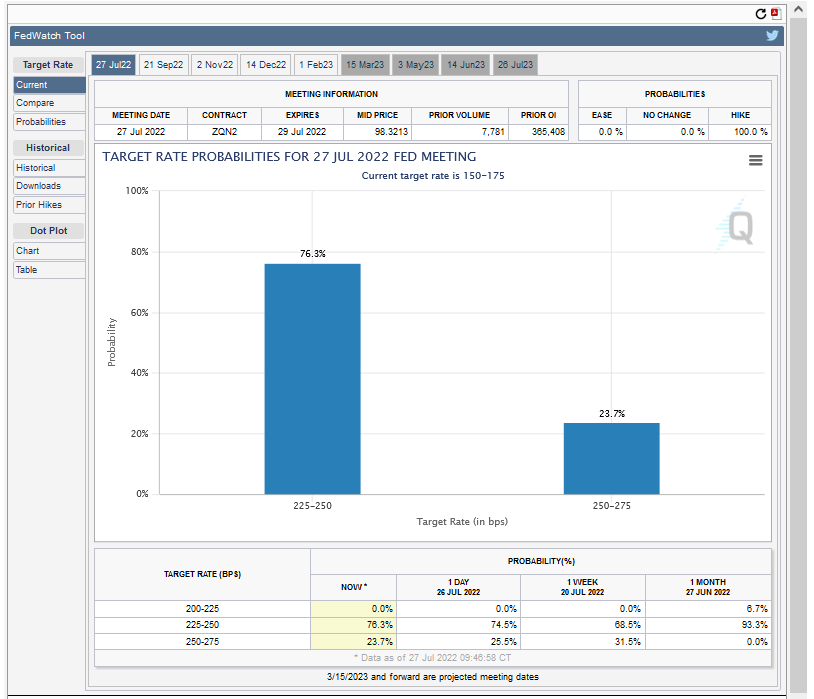Screen dimensions: 814x699
Task: Click the 250-275 target rate table row label
Action: tap(202, 642)
